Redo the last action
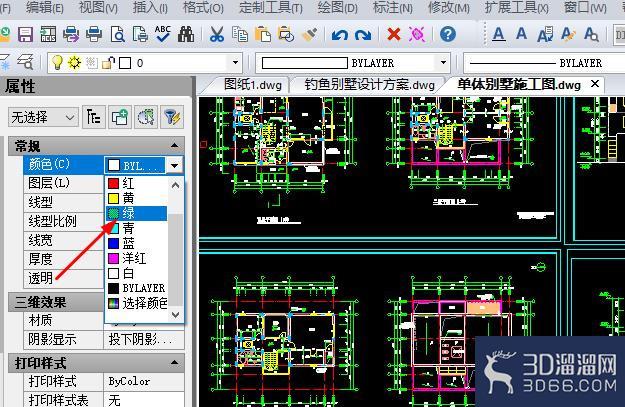 [363, 35]
